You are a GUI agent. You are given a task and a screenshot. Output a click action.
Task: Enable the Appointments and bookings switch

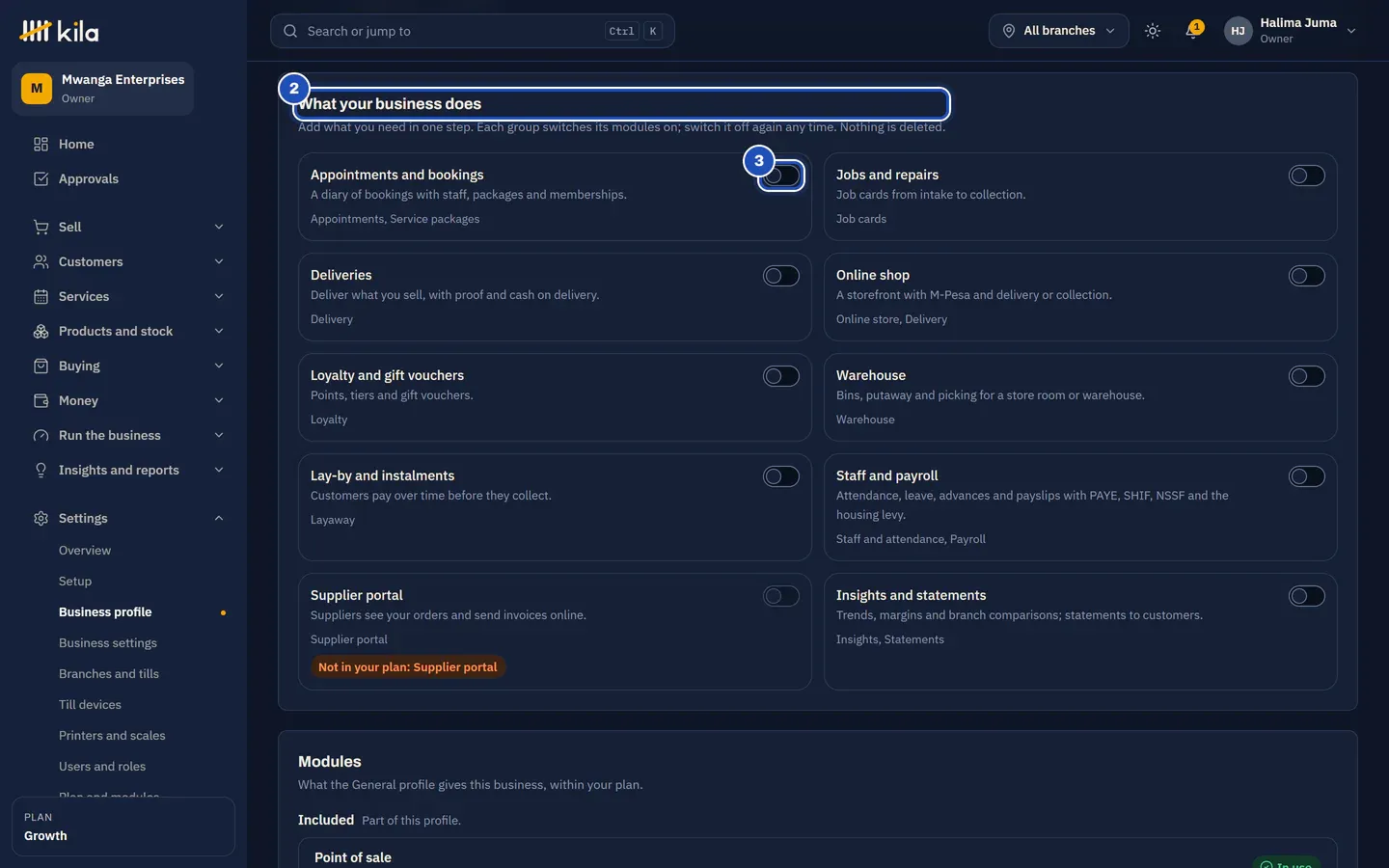click(x=781, y=176)
